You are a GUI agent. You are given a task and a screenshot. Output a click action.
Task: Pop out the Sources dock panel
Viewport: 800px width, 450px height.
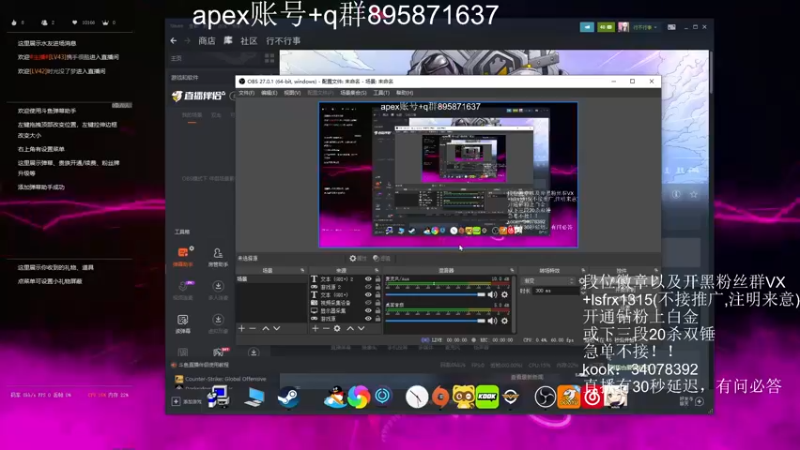[x=377, y=270]
